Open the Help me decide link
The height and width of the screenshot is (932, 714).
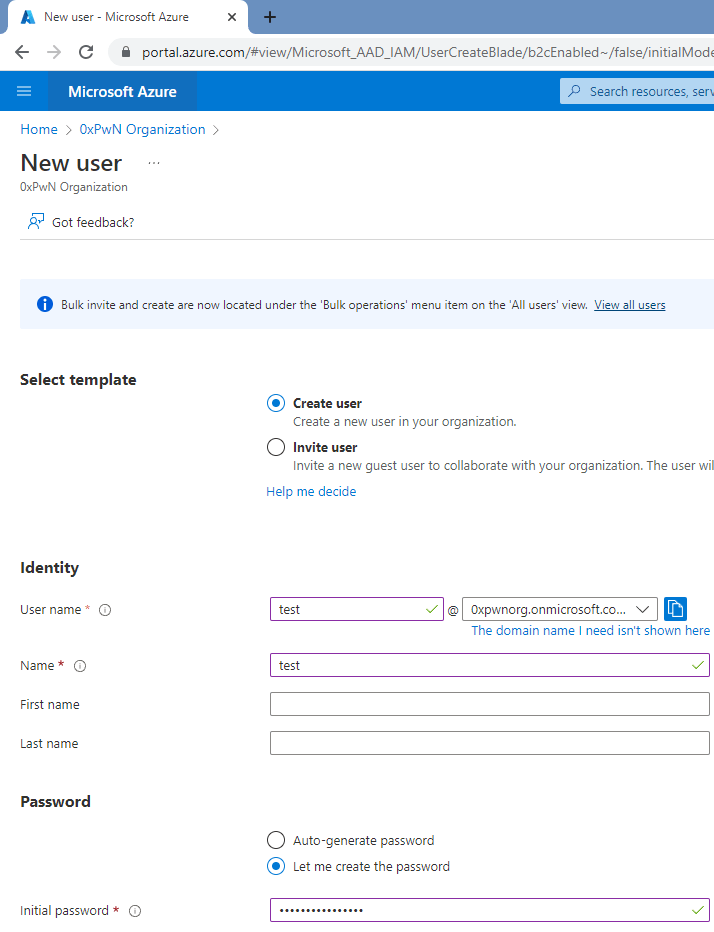tap(311, 491)
